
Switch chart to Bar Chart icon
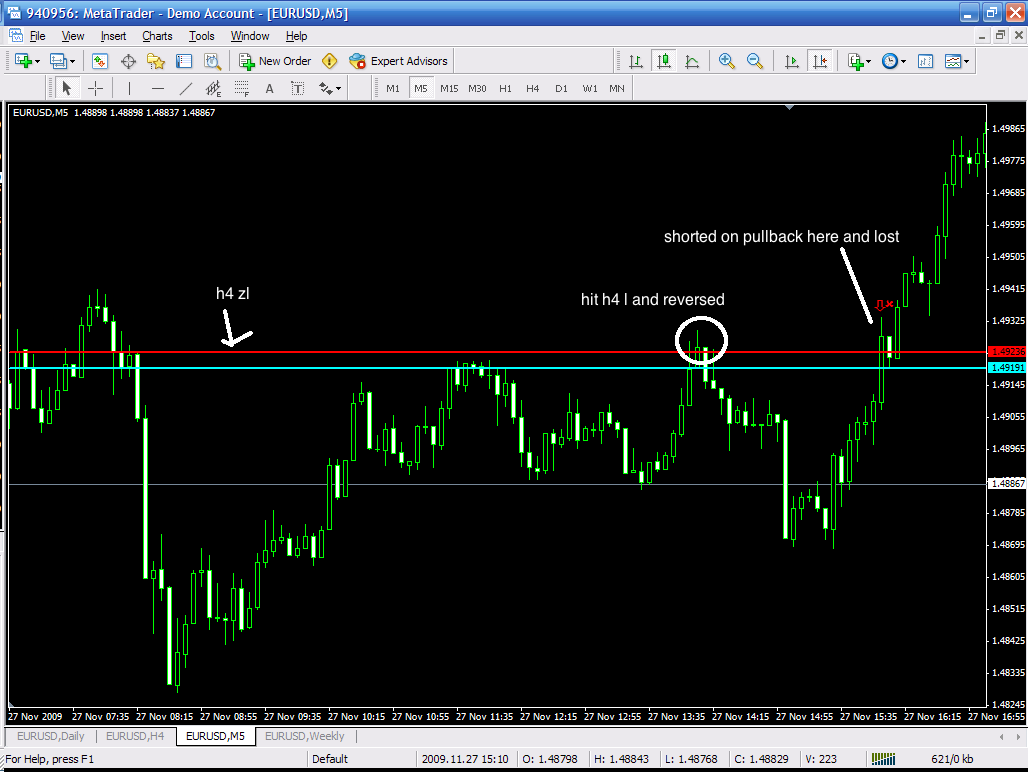point(635,61)
